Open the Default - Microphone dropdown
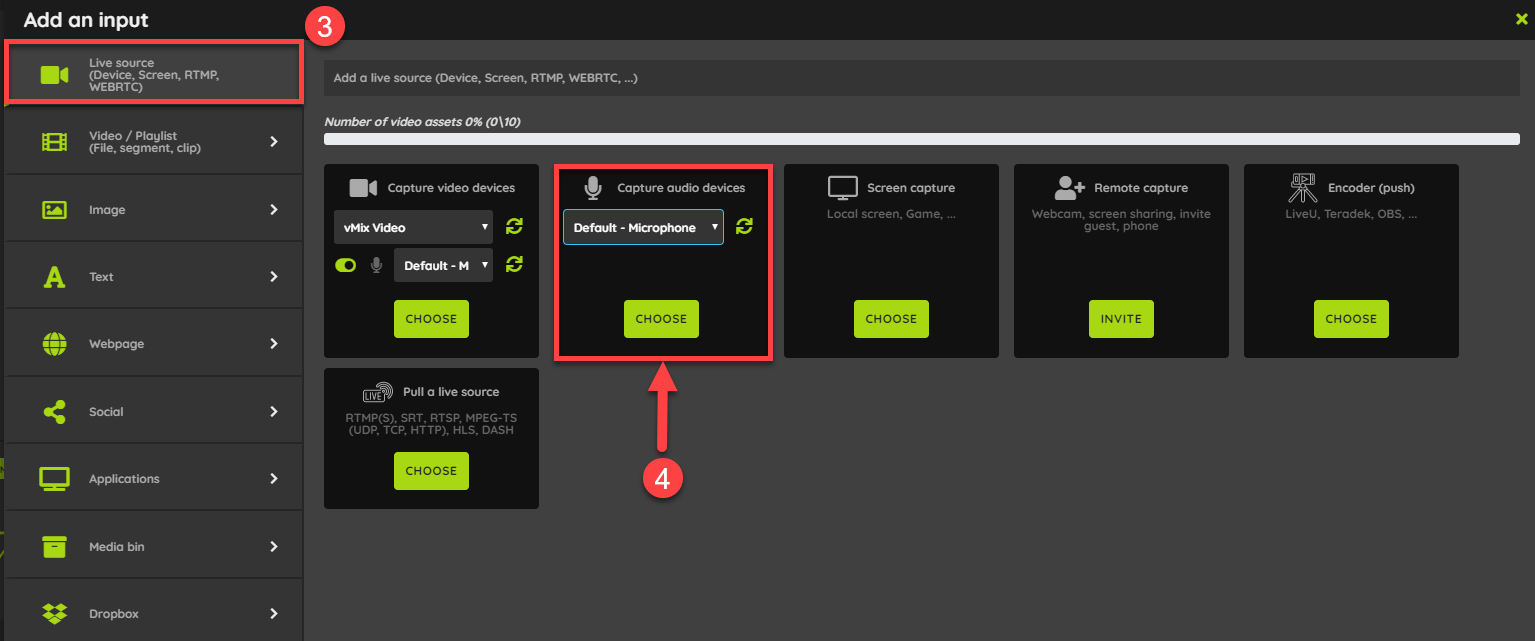Screen dimensions: 1535x641 point(643,227)
